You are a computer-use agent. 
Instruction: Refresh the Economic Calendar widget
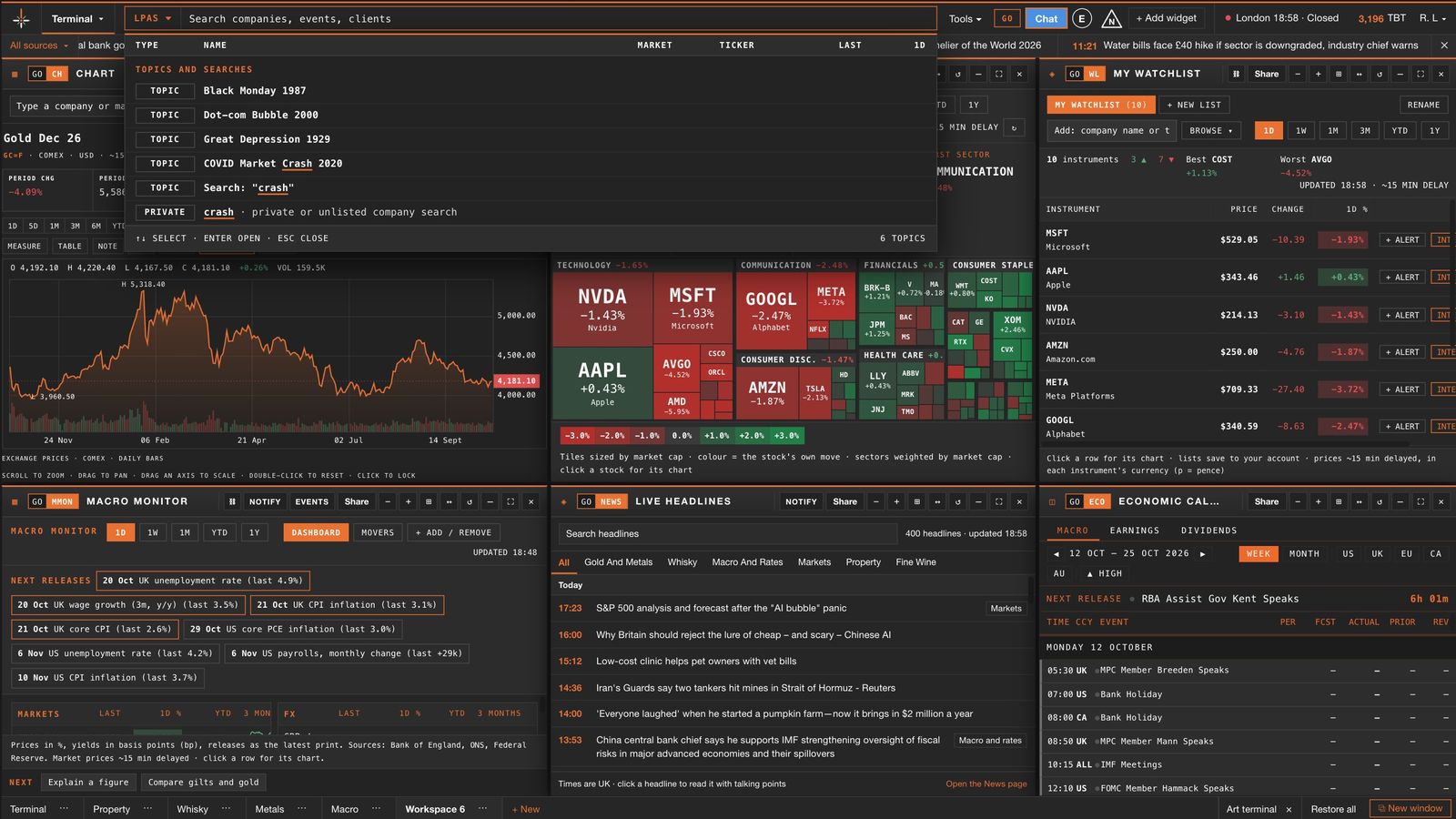pos(1380,501)
